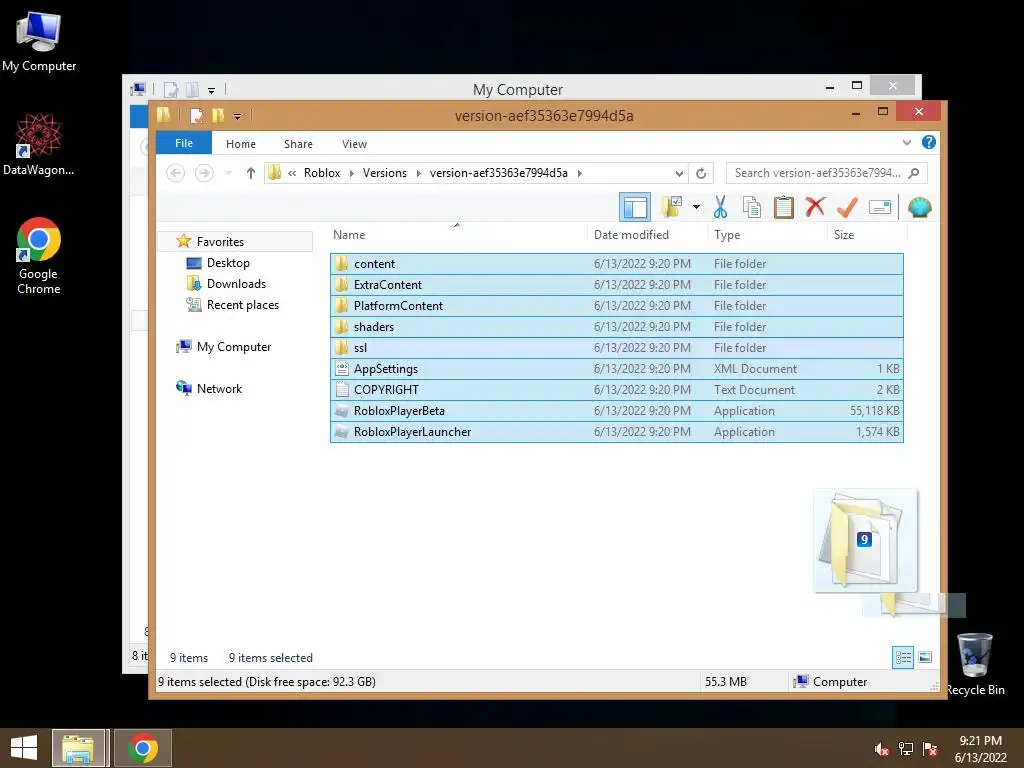The height and width of the screenshot is (768, 1024).
Task: Select the COPYRIGHT text document
Action: 616,389
